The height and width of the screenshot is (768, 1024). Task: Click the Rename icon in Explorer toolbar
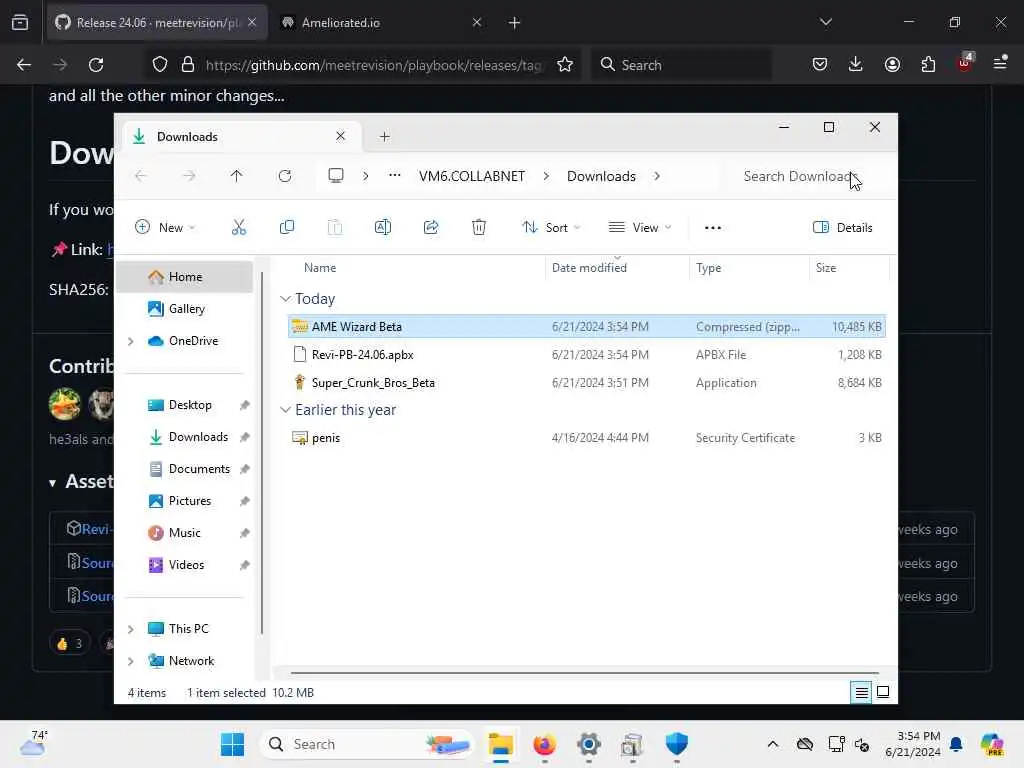pyautogui.click(x=383, y=227)
